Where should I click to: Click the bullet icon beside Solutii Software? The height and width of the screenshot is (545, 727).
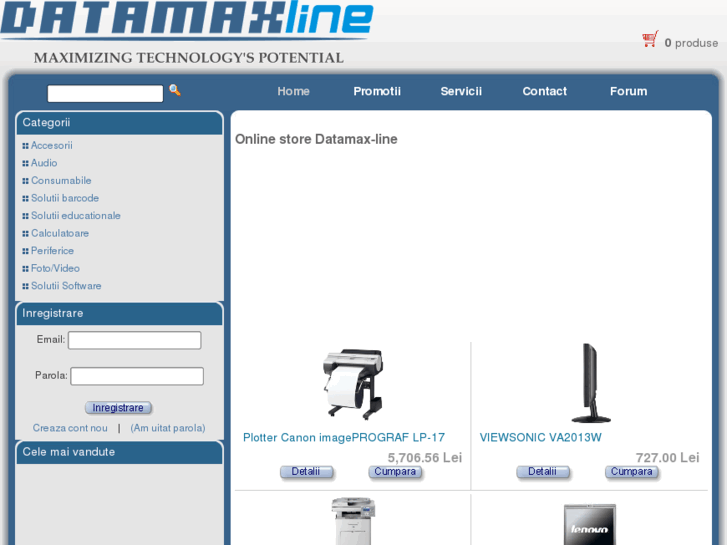(x=26, y=286)
